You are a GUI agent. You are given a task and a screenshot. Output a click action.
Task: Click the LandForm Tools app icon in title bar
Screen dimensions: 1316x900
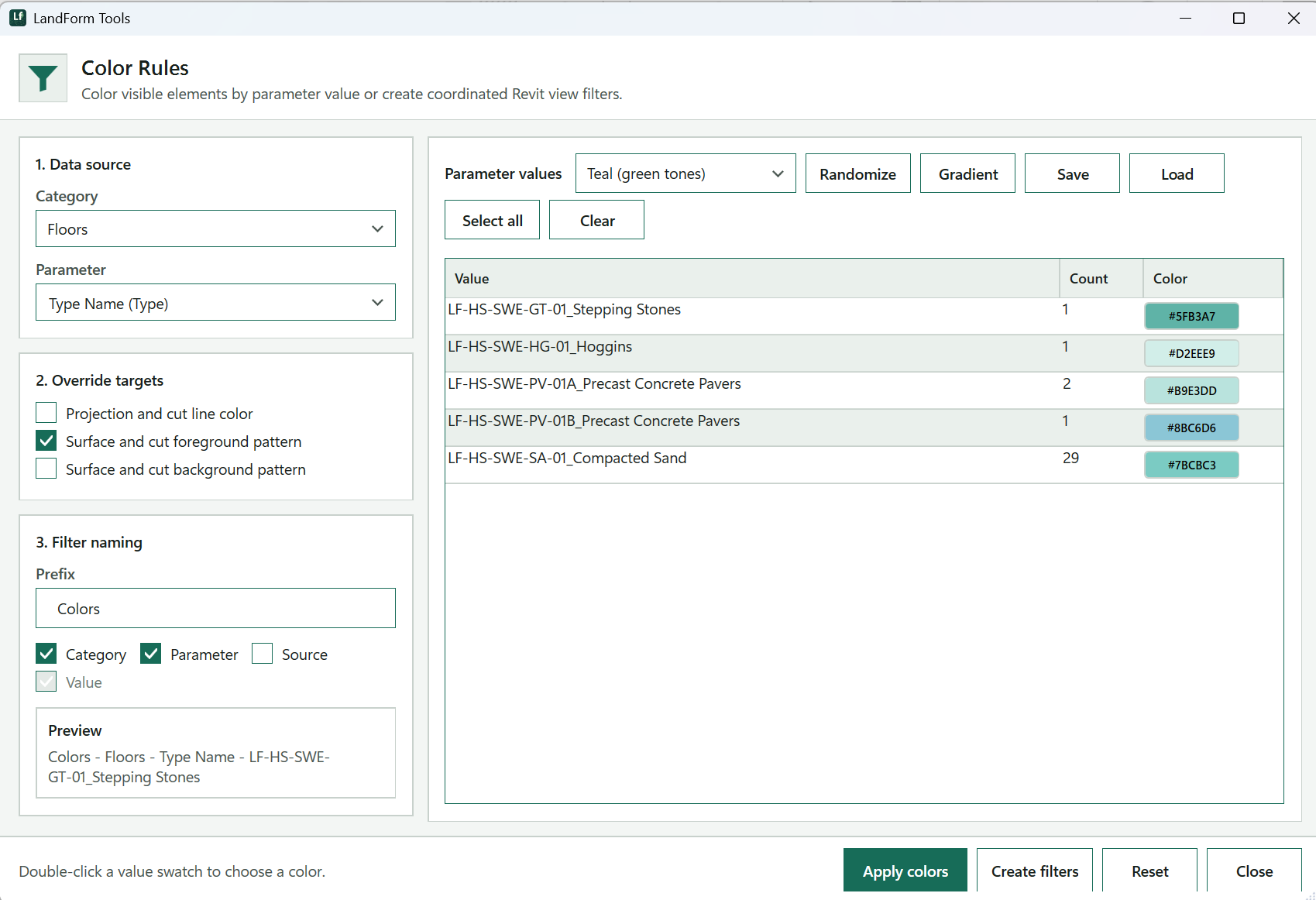click(x=18, y=18)
